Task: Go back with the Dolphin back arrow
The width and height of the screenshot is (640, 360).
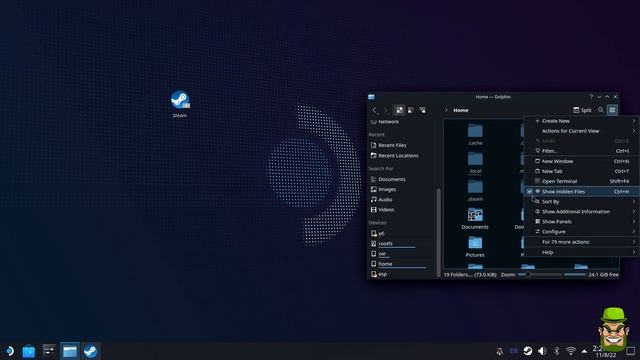Action: 375,110
